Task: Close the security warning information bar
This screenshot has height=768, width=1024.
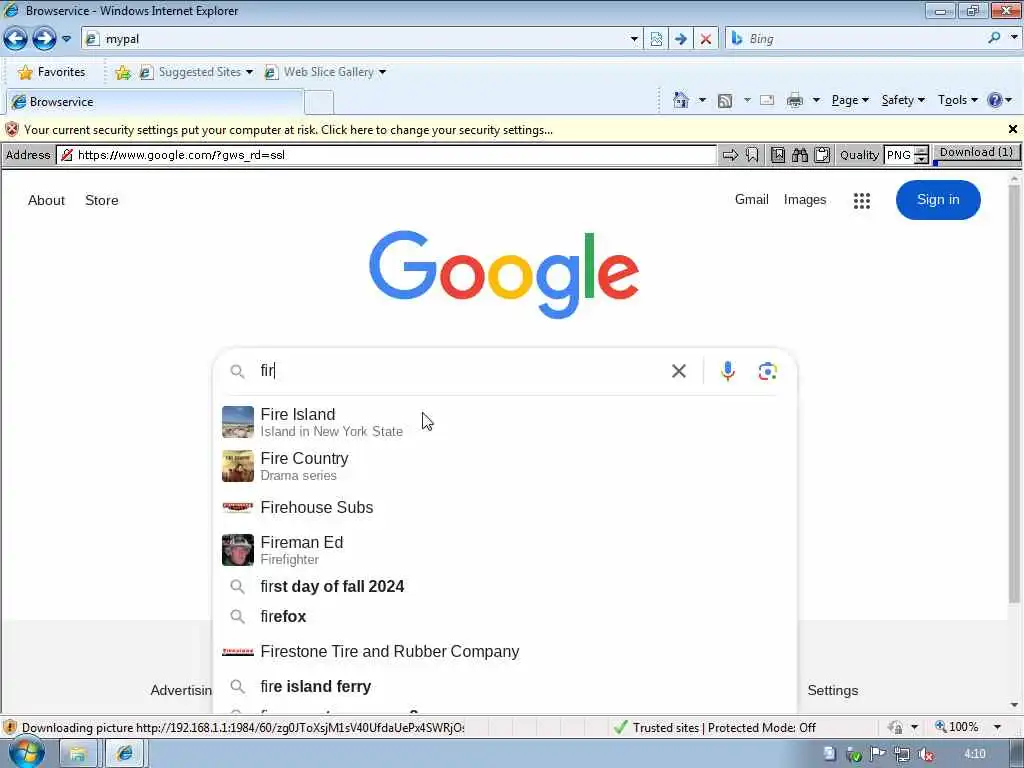Action: tap(1013, 129)
